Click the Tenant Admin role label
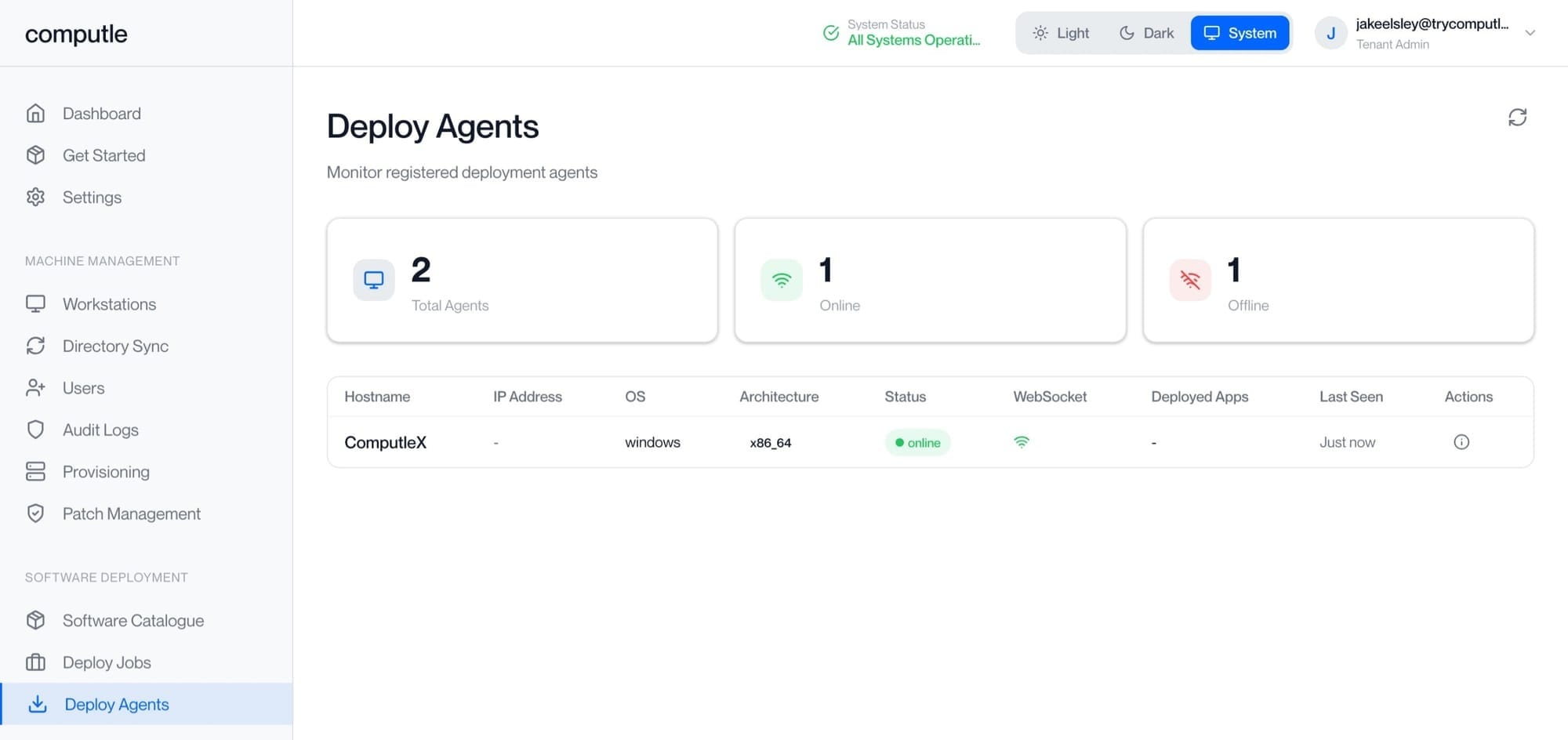Viewport: 1568px width, 740px height. [x=1392, y=45]
